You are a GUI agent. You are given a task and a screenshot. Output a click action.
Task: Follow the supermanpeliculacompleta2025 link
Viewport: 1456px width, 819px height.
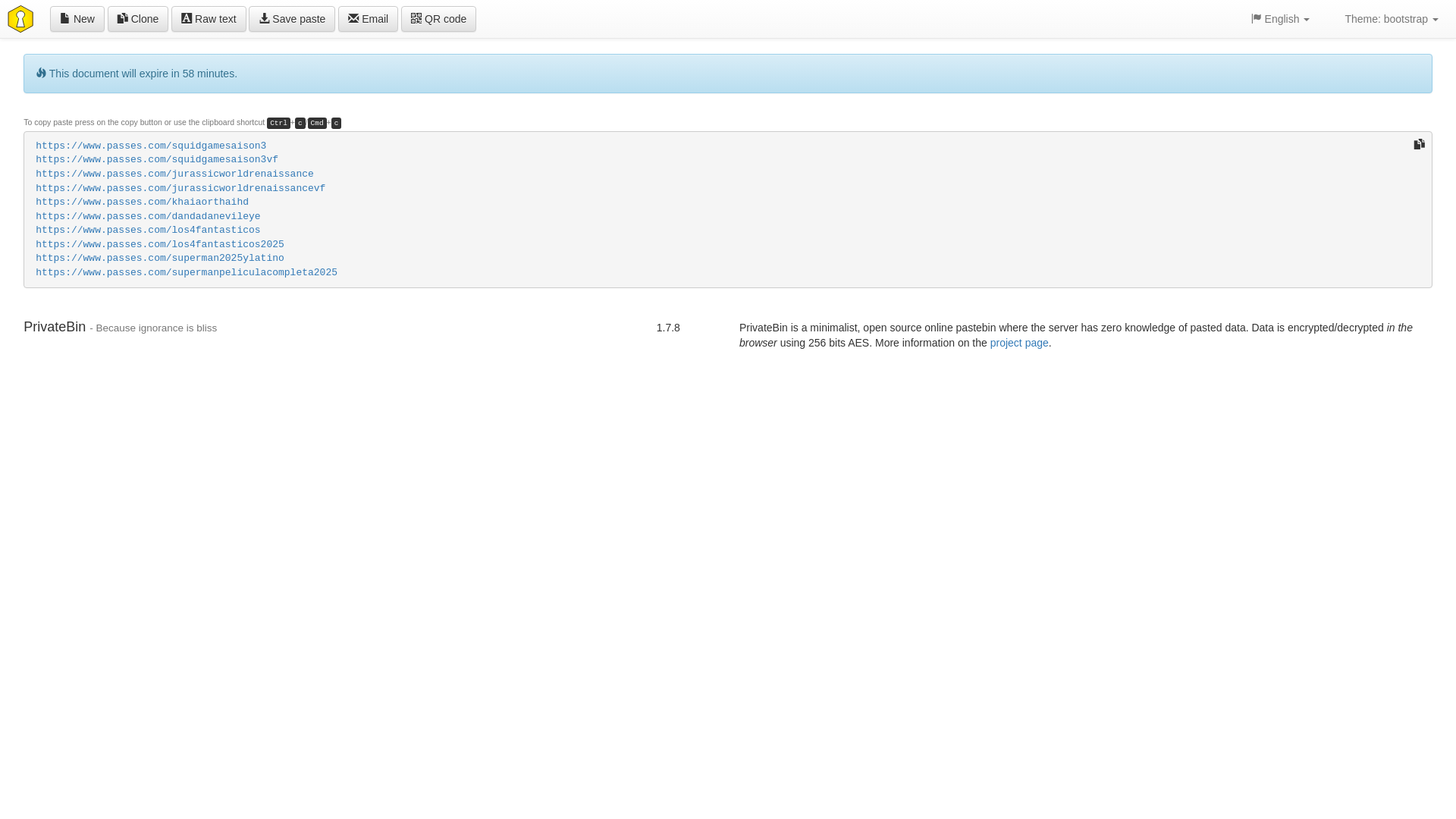pyautogui.click(x=187, y=272)
